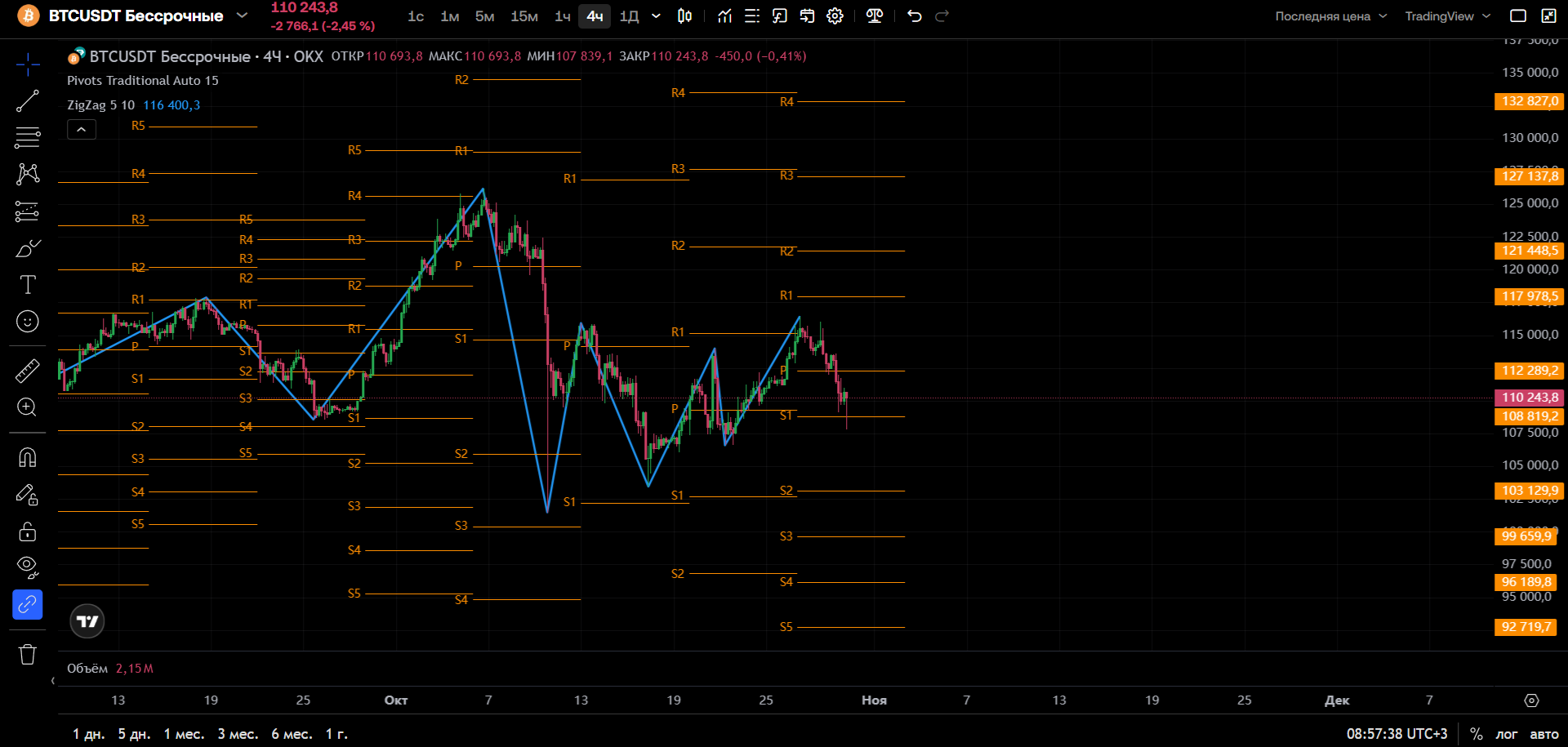The width and height of the screenshot is (1568, 747).
Task: Open the forecasting and measurement tools
Action: [27, 211]
